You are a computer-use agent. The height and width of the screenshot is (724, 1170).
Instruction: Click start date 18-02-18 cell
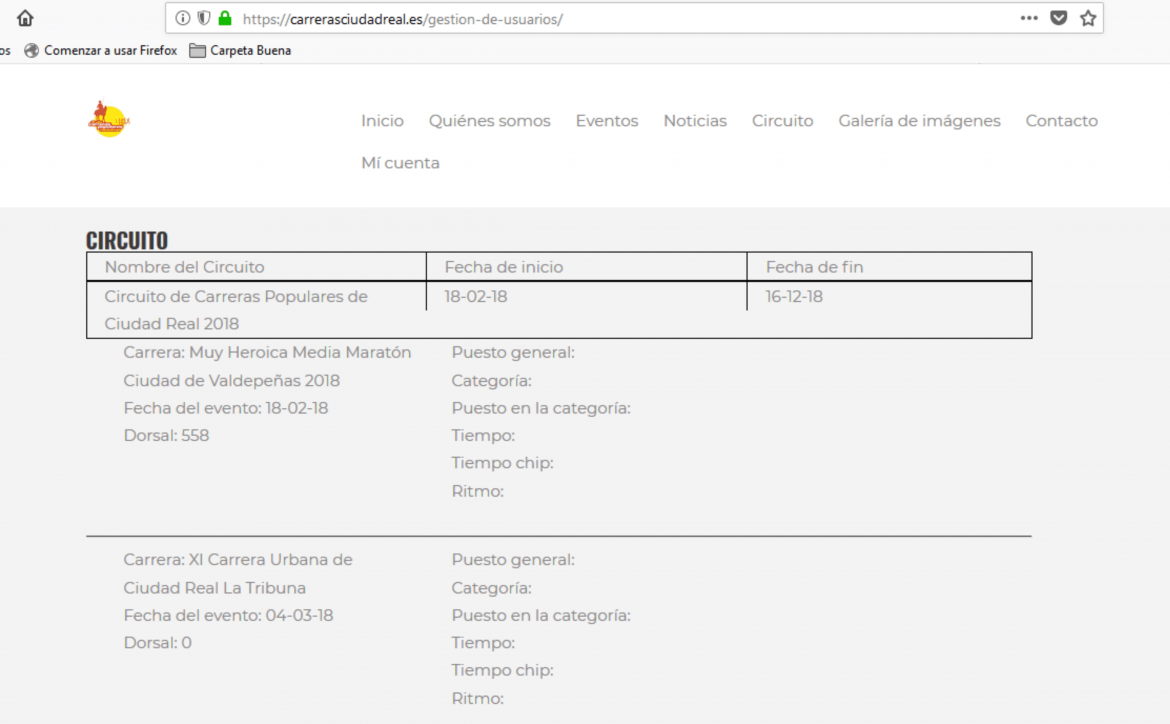point(475,297)
